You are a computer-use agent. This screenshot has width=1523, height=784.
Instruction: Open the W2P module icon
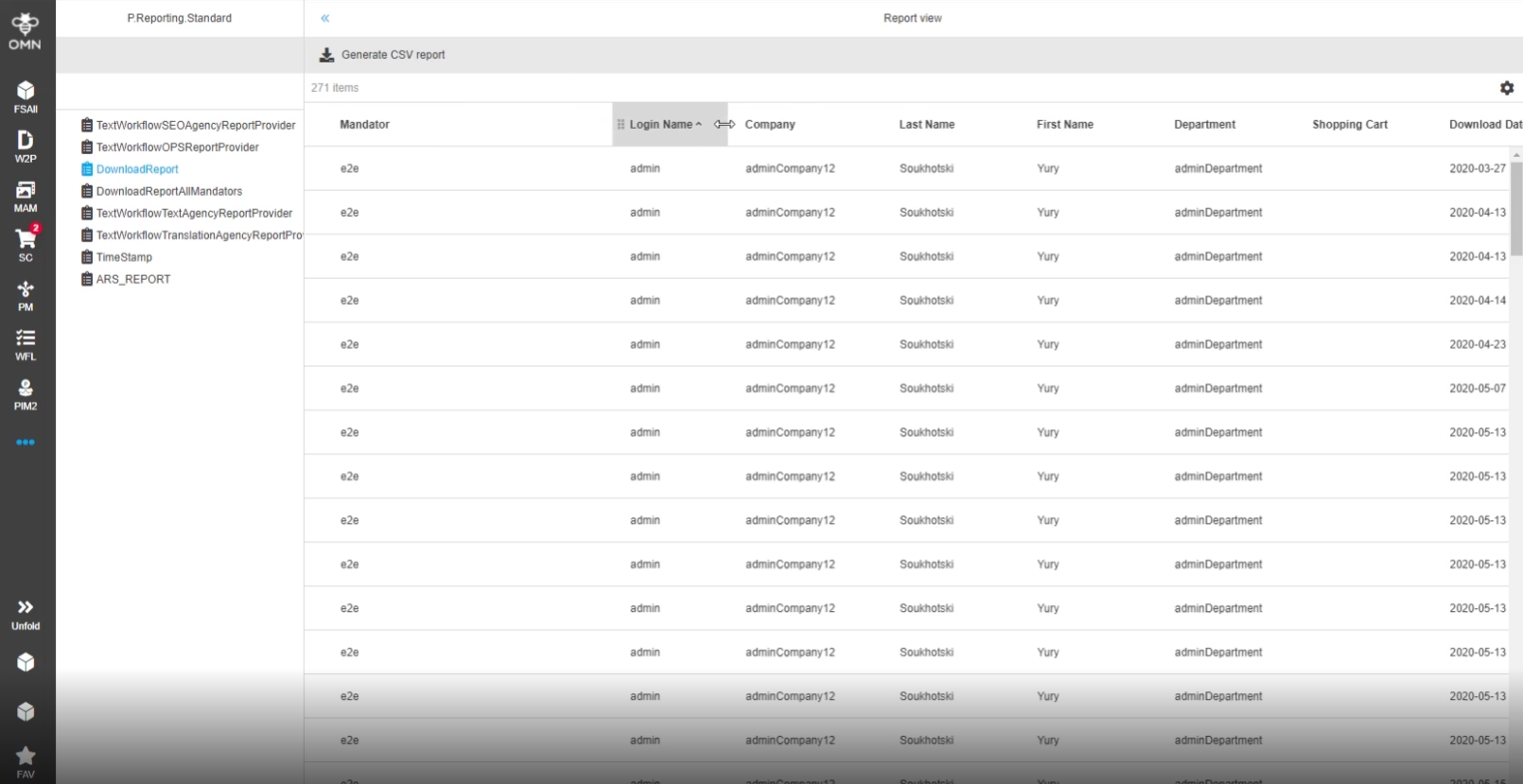pos(26,145)
